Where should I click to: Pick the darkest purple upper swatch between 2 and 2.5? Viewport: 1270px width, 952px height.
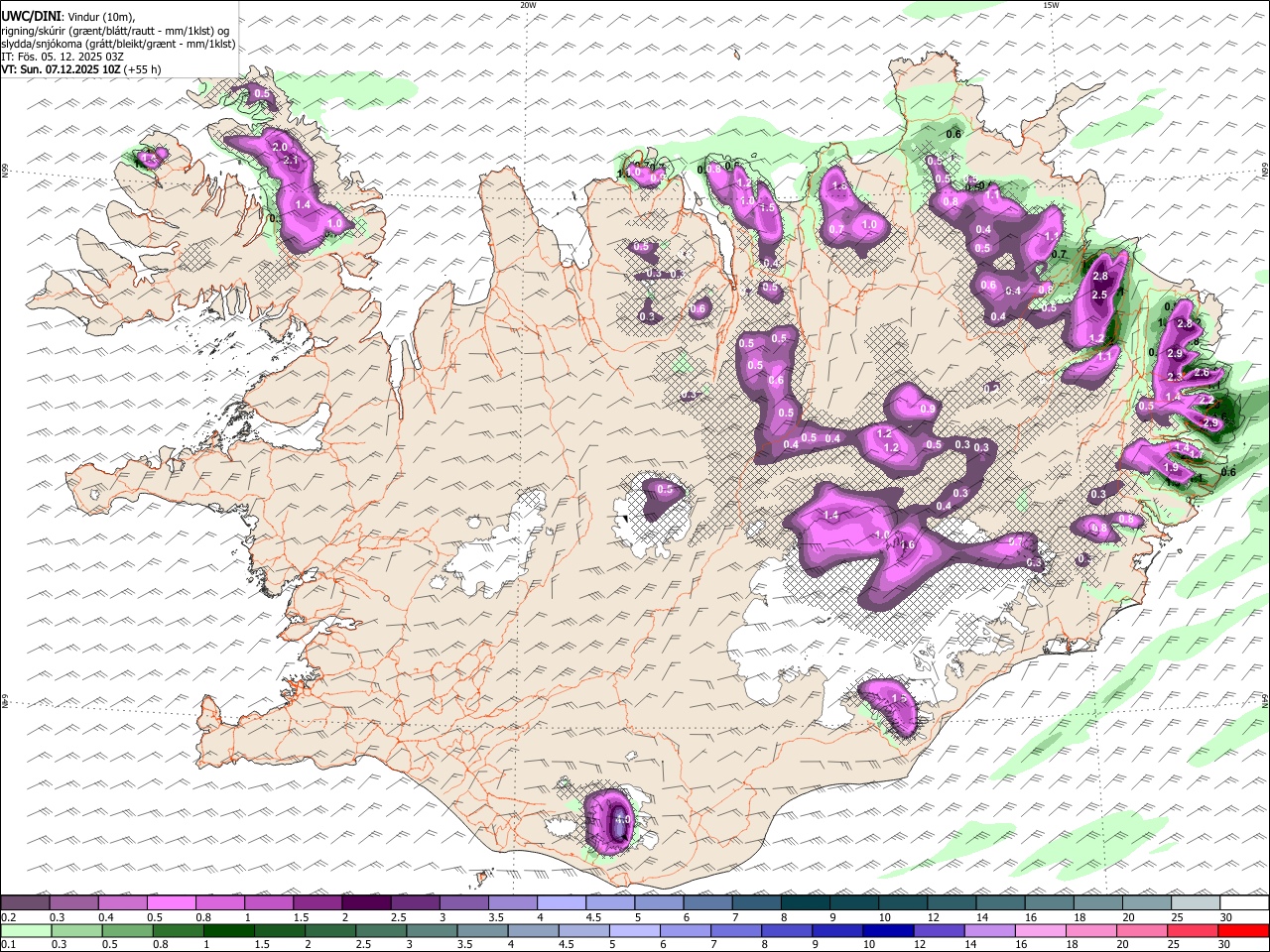[366, 902]
